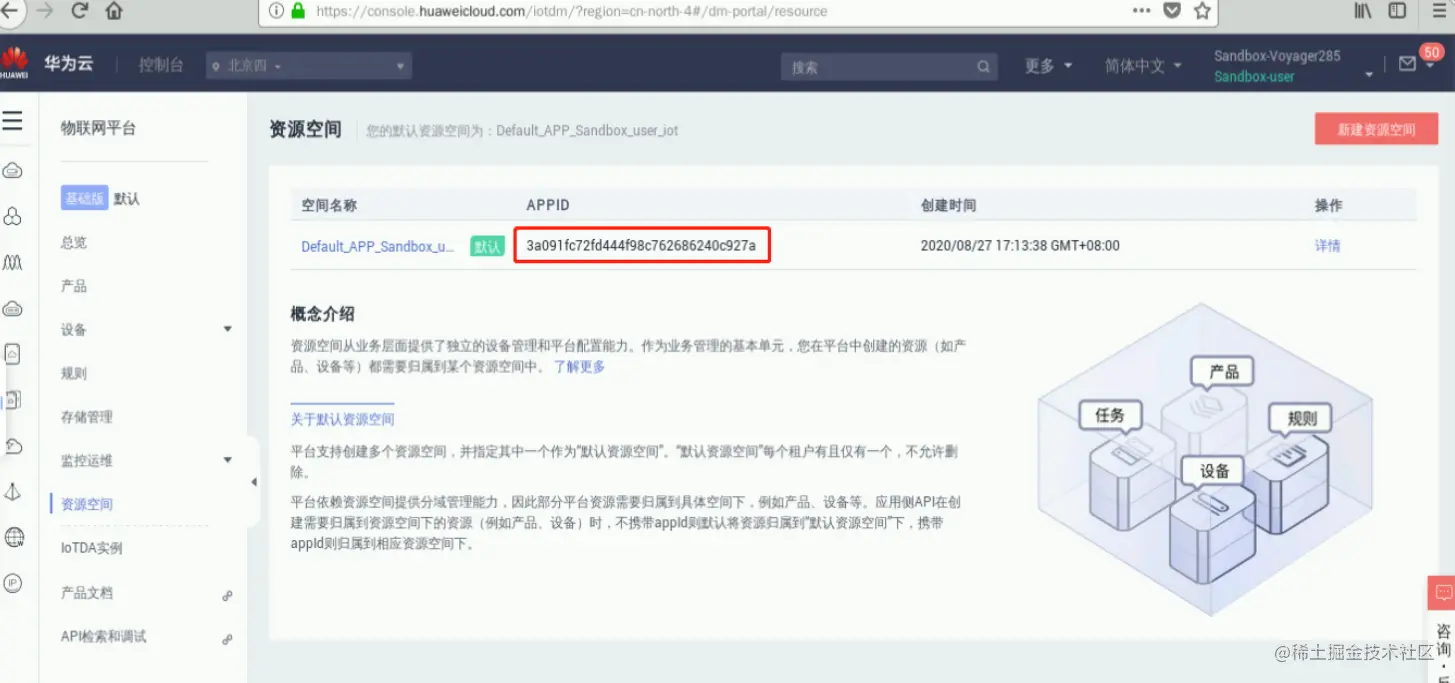Expand the 更多 dropdown menu
1455x683 pixels.
coord(1049,65)
